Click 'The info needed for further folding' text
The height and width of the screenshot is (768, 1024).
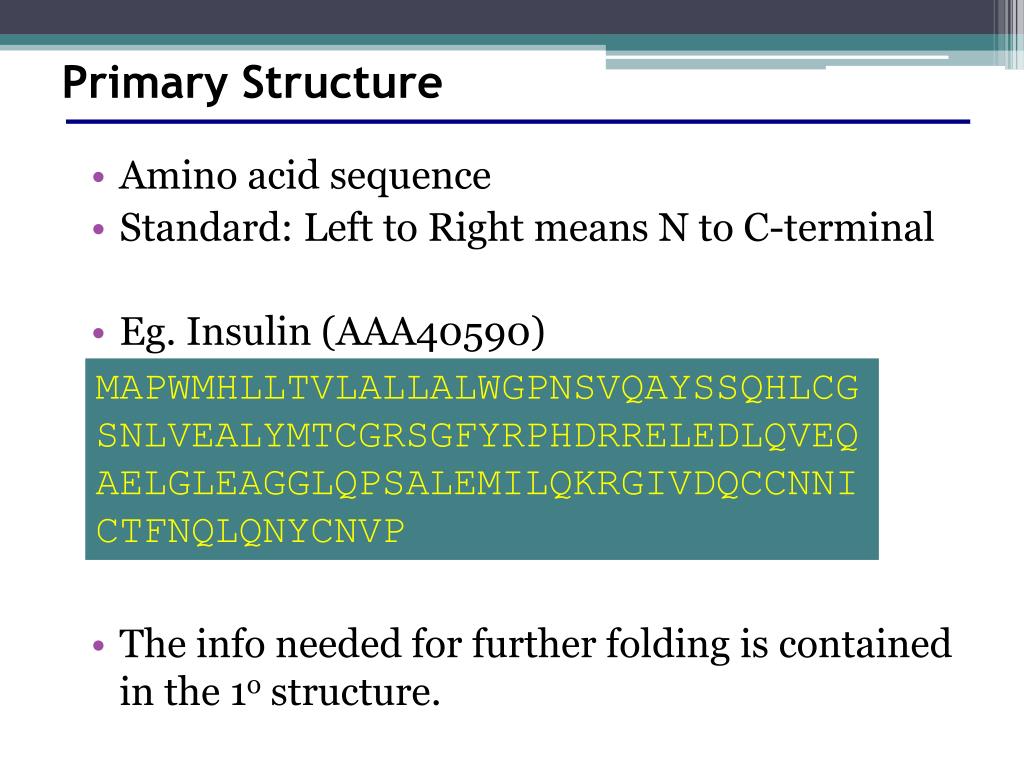pyautogui.click(x=535, y=644)
